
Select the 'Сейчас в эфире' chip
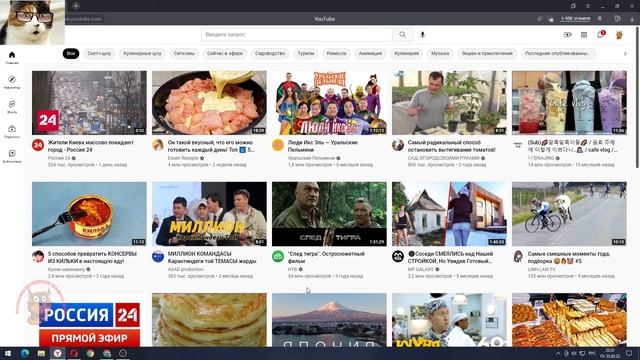click(x=224, y=53)
